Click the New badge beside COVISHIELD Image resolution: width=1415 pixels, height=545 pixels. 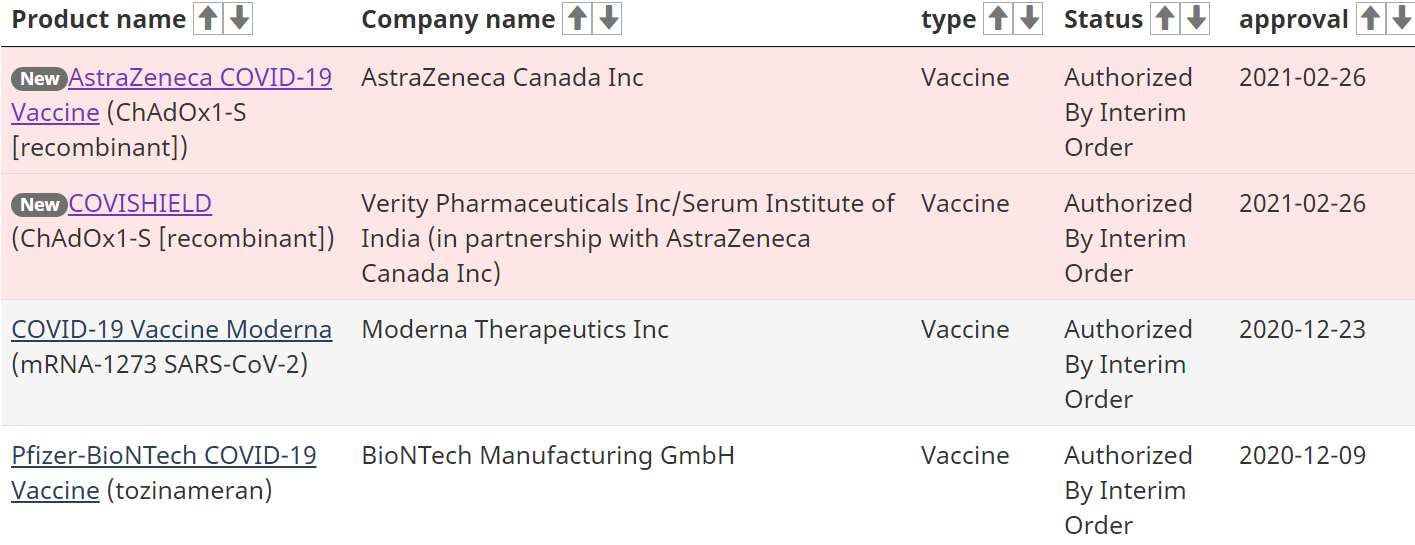tap(40, 205)
